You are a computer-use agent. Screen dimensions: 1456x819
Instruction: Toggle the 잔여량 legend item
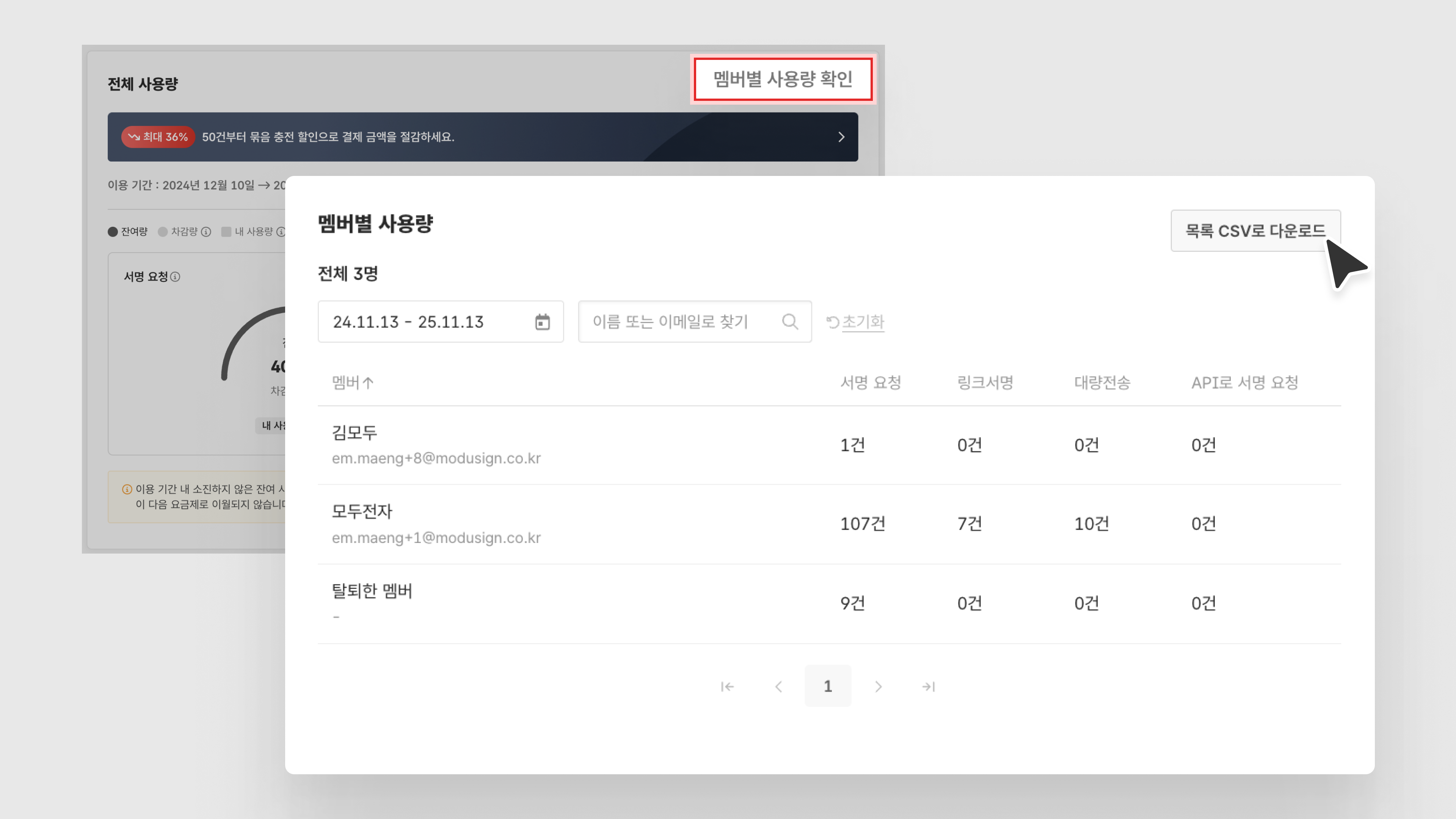128,232
